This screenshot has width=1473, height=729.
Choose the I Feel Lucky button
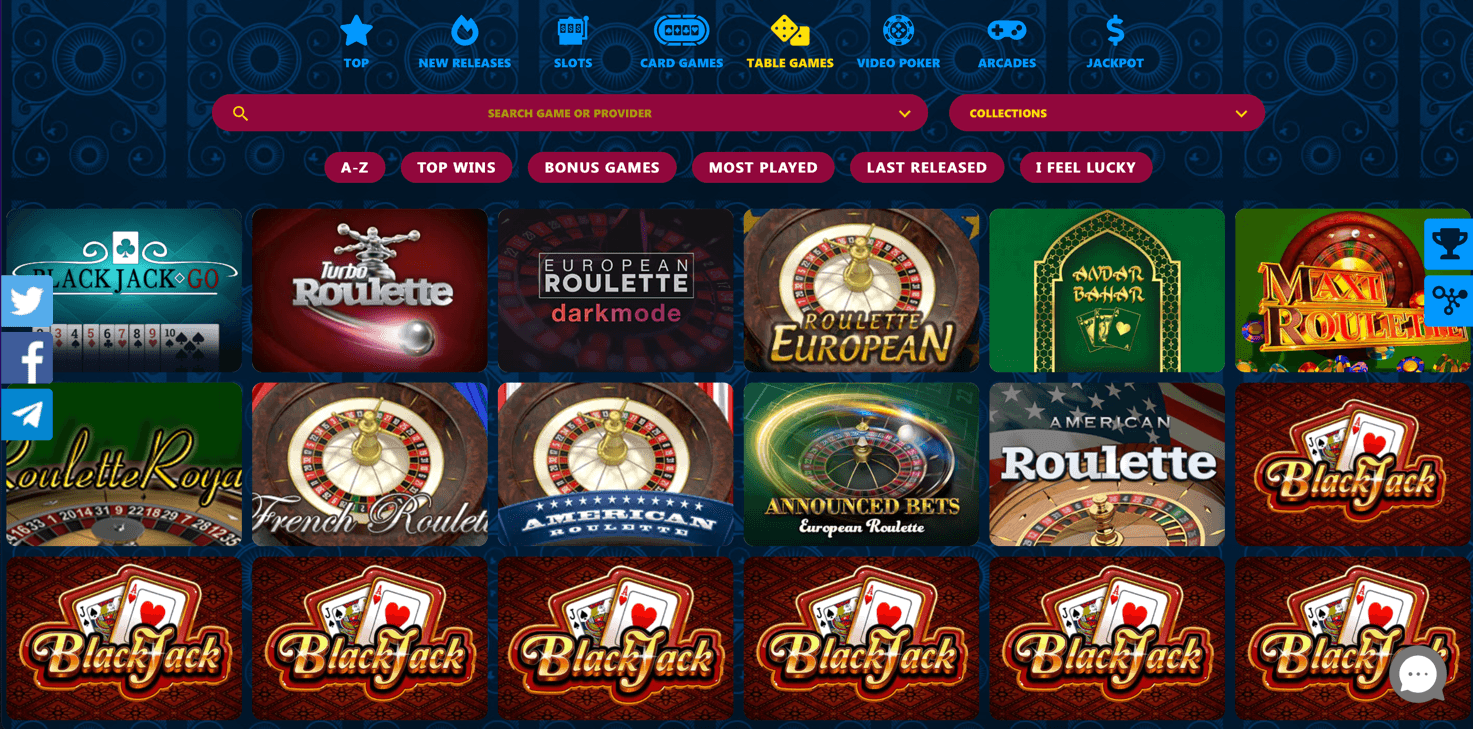pyautogui.click(x=1085, y=167)
